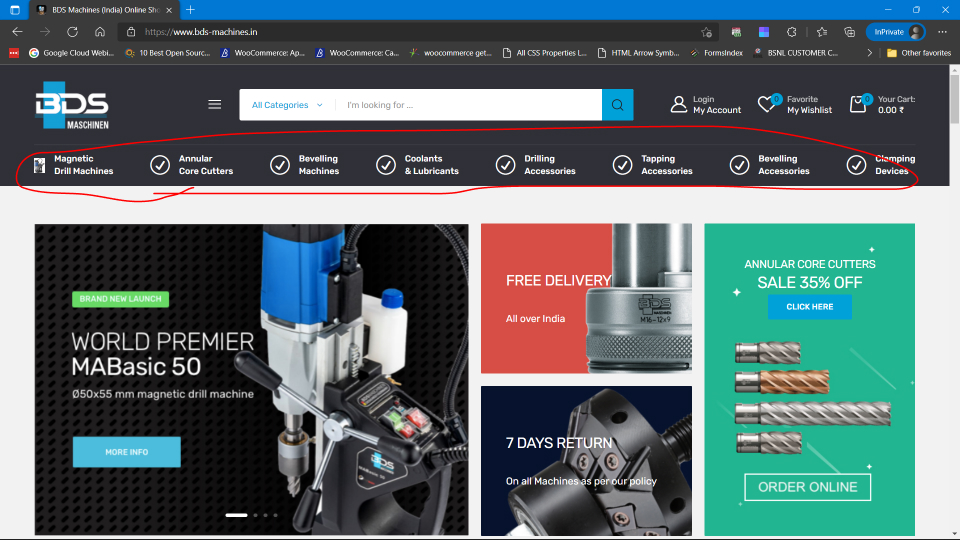Open Google Cloud Webinar bookmark
Viewport: 961px width, 541px height.
(71, 53)
